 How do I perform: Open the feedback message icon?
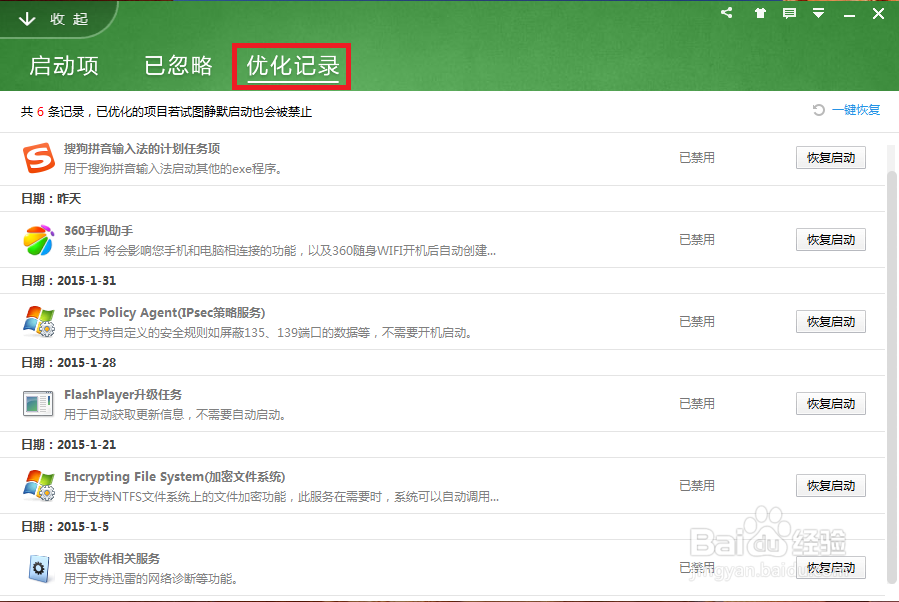(789, 13)
